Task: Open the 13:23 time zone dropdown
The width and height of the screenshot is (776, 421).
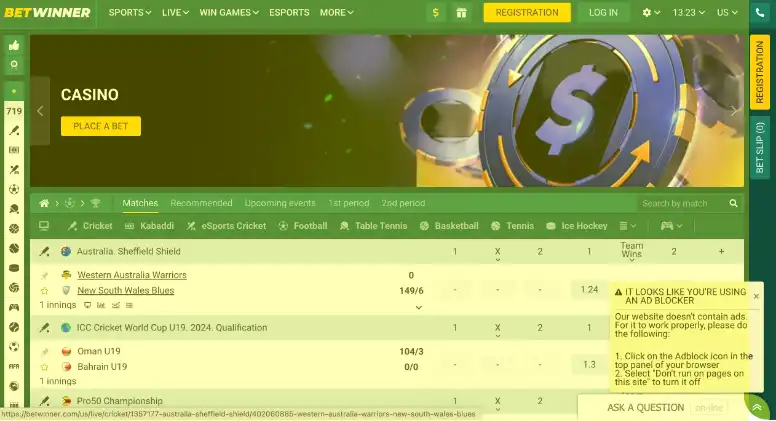Action: click(688, 12)
